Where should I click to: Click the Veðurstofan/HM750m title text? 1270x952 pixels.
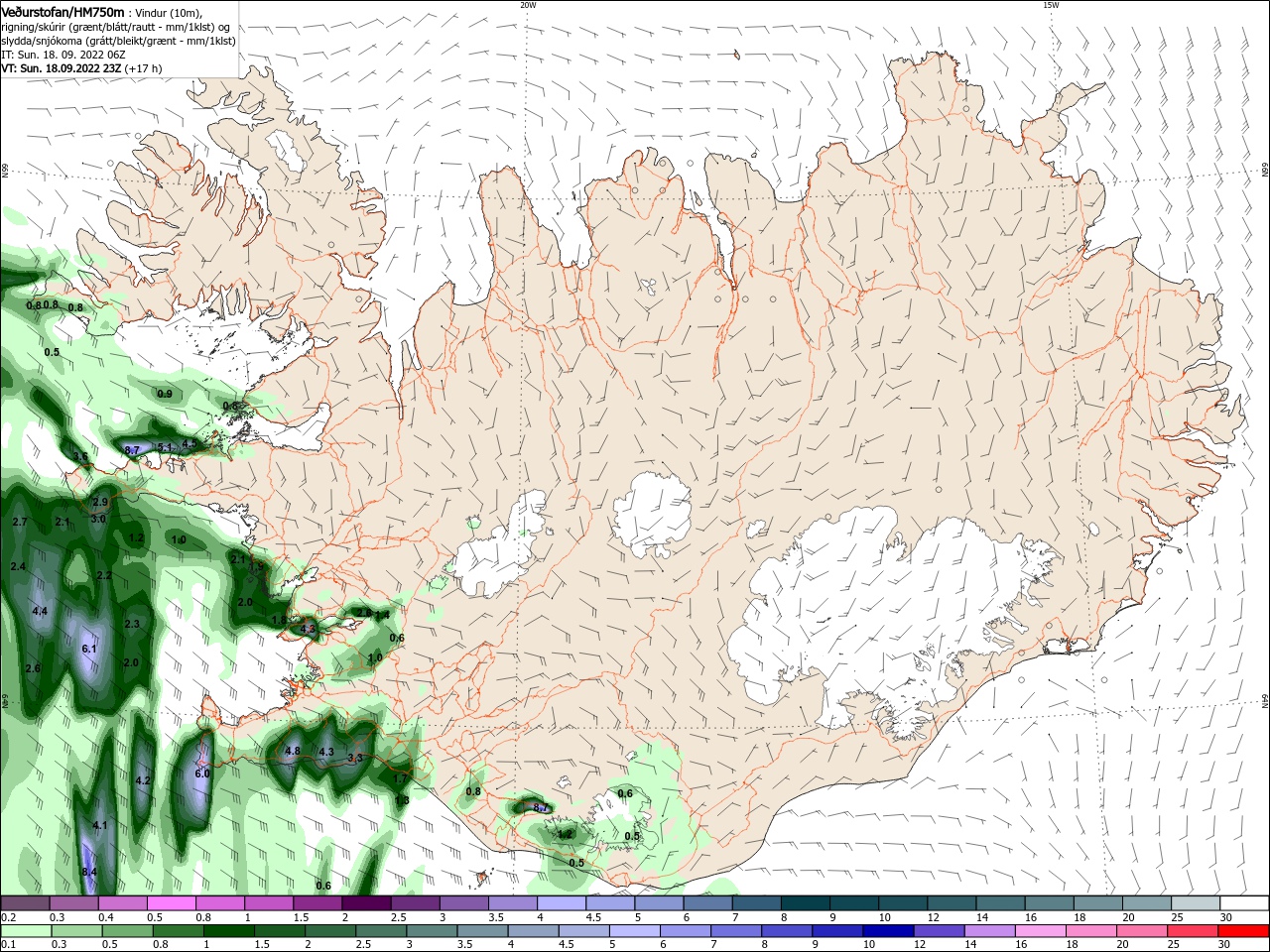click(x=63, y=11)
